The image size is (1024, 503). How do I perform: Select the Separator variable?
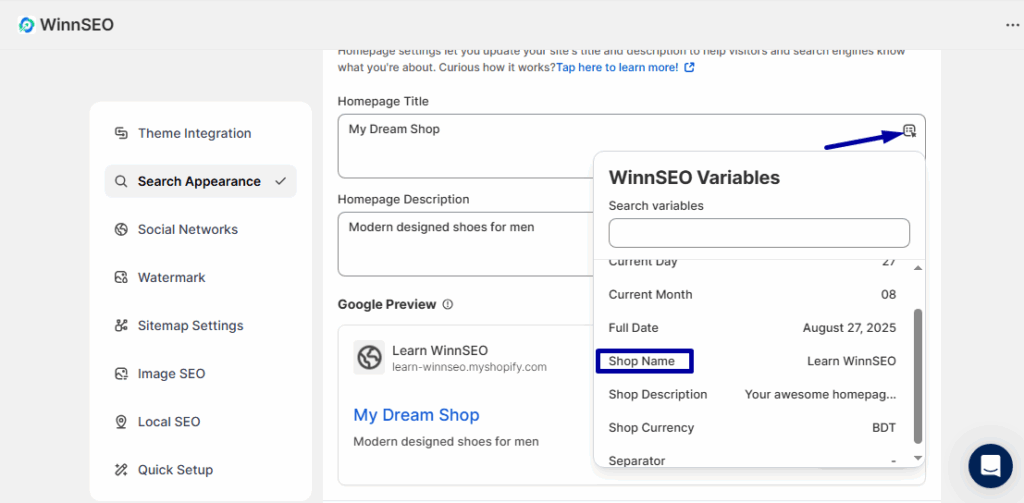tap(752, 460)
